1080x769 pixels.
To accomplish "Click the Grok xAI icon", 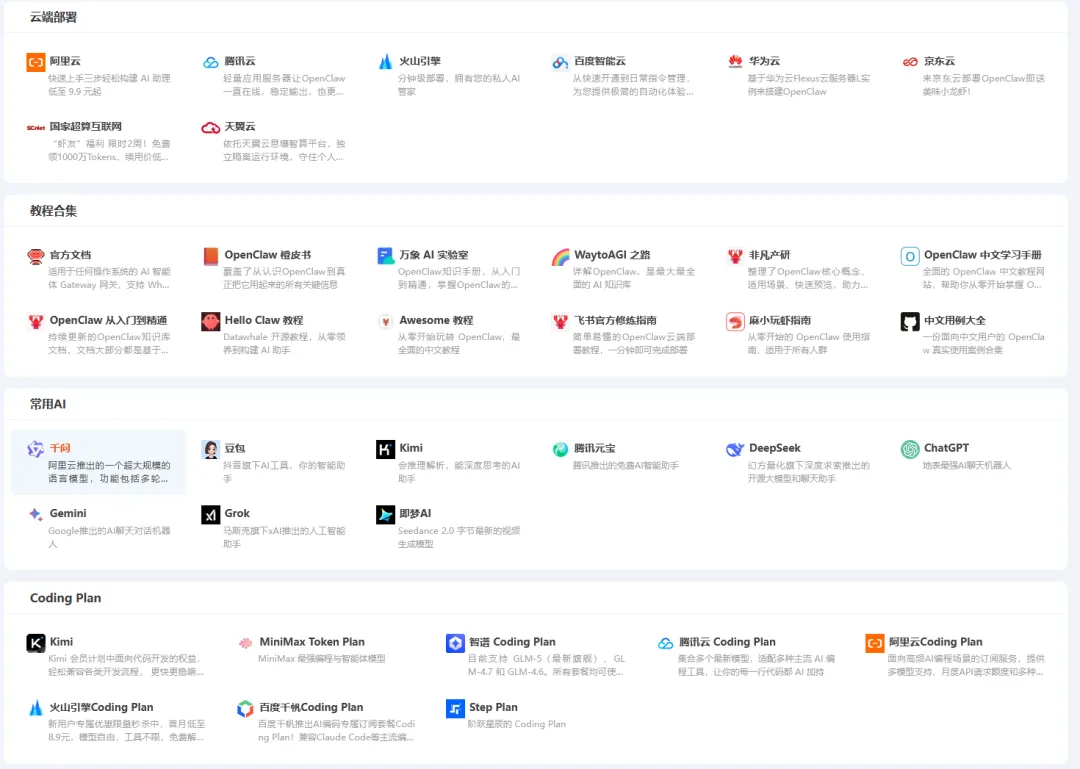I will click(x=211, y=514).
